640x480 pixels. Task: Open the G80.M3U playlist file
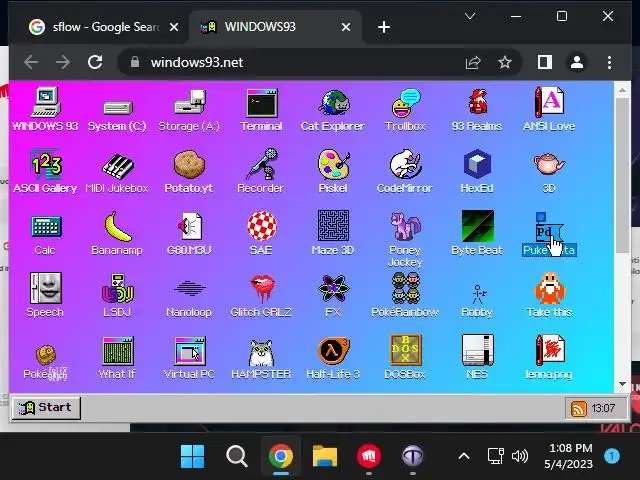pyautogui.click(x=189, y=226)
